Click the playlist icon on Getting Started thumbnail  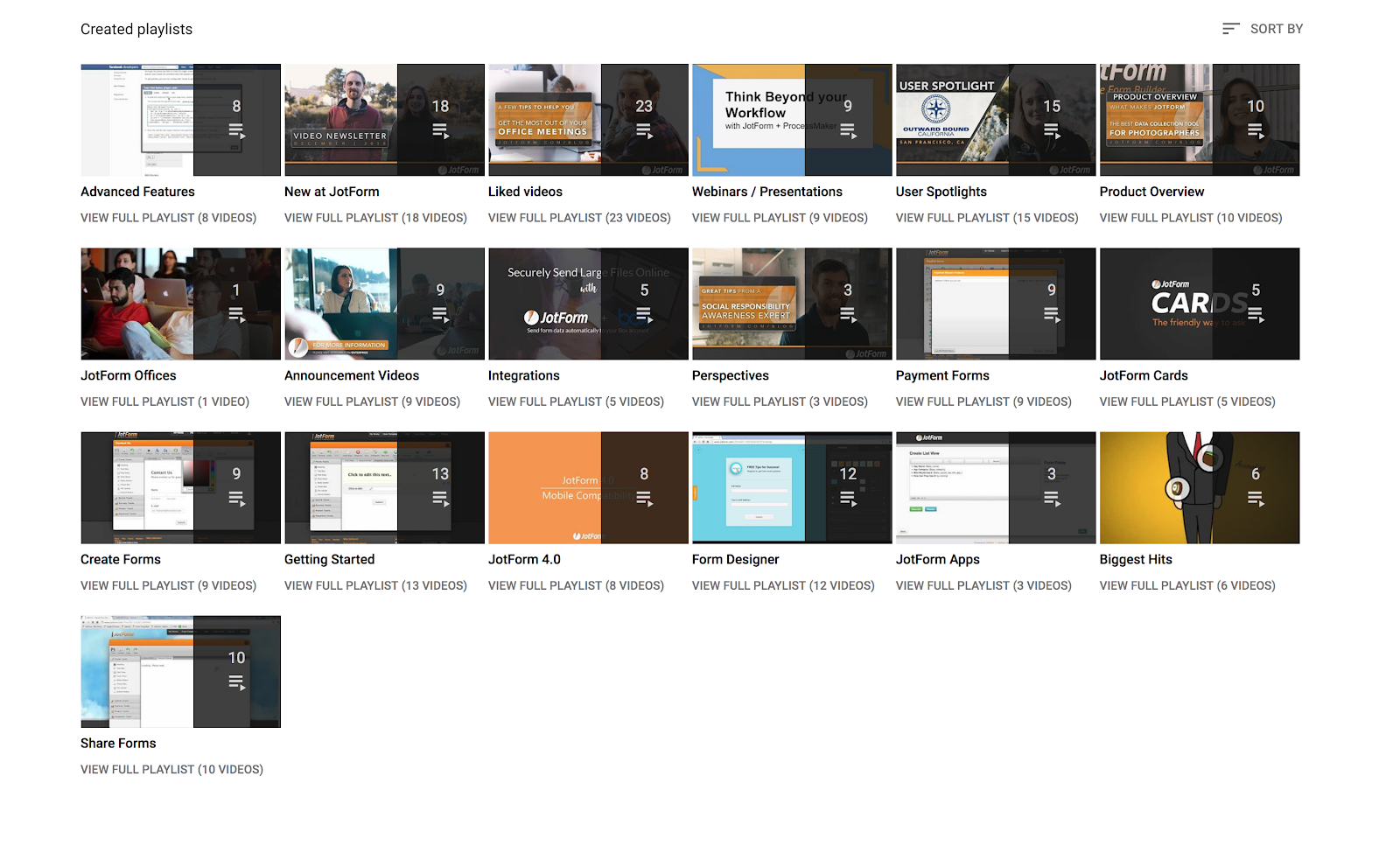pyautogui.click(x=440, y=499)
